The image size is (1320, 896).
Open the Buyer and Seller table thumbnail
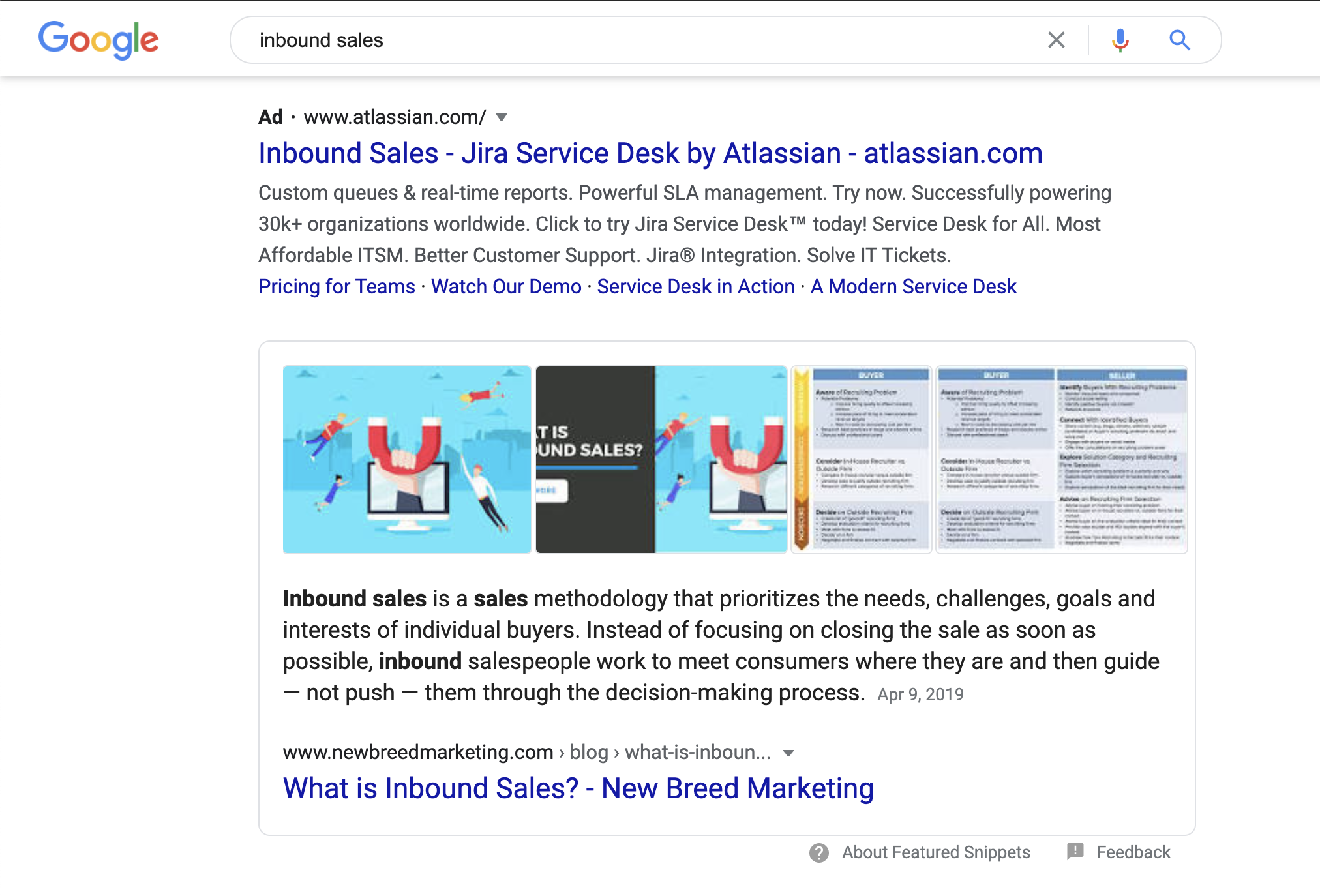coord(1061,460)
